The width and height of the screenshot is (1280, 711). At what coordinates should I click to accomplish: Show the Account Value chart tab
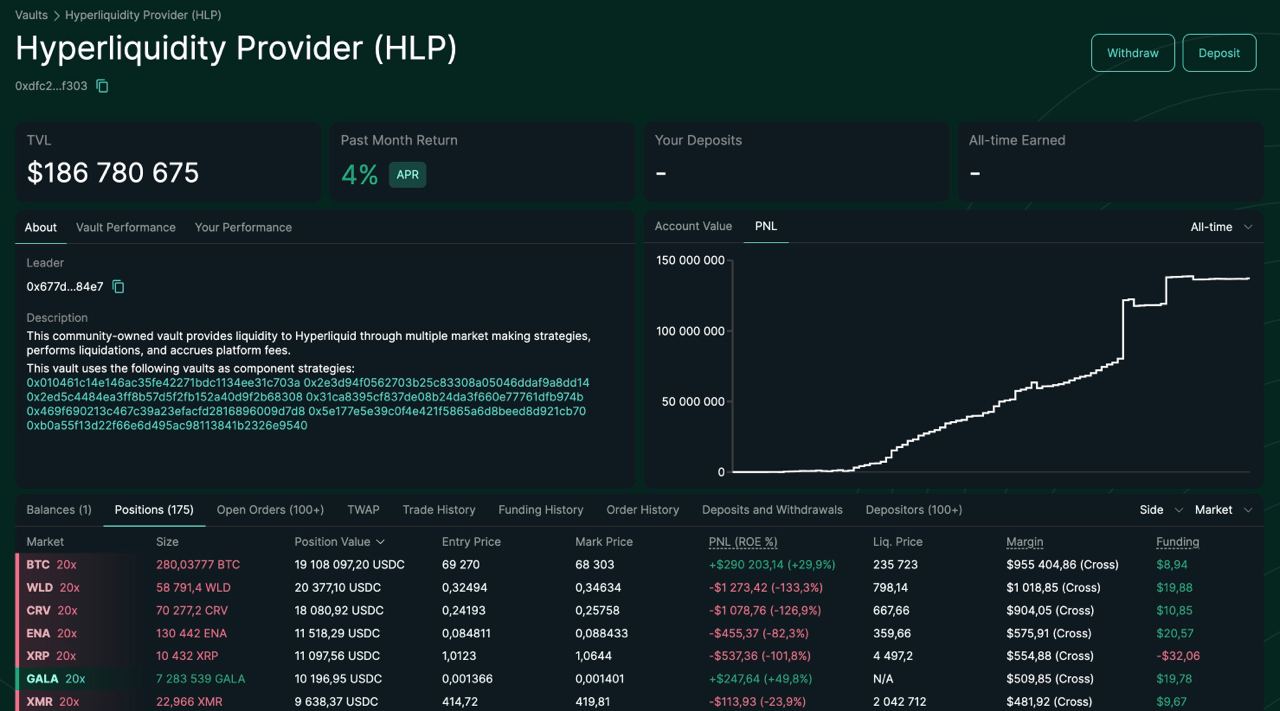coord(693,226)
